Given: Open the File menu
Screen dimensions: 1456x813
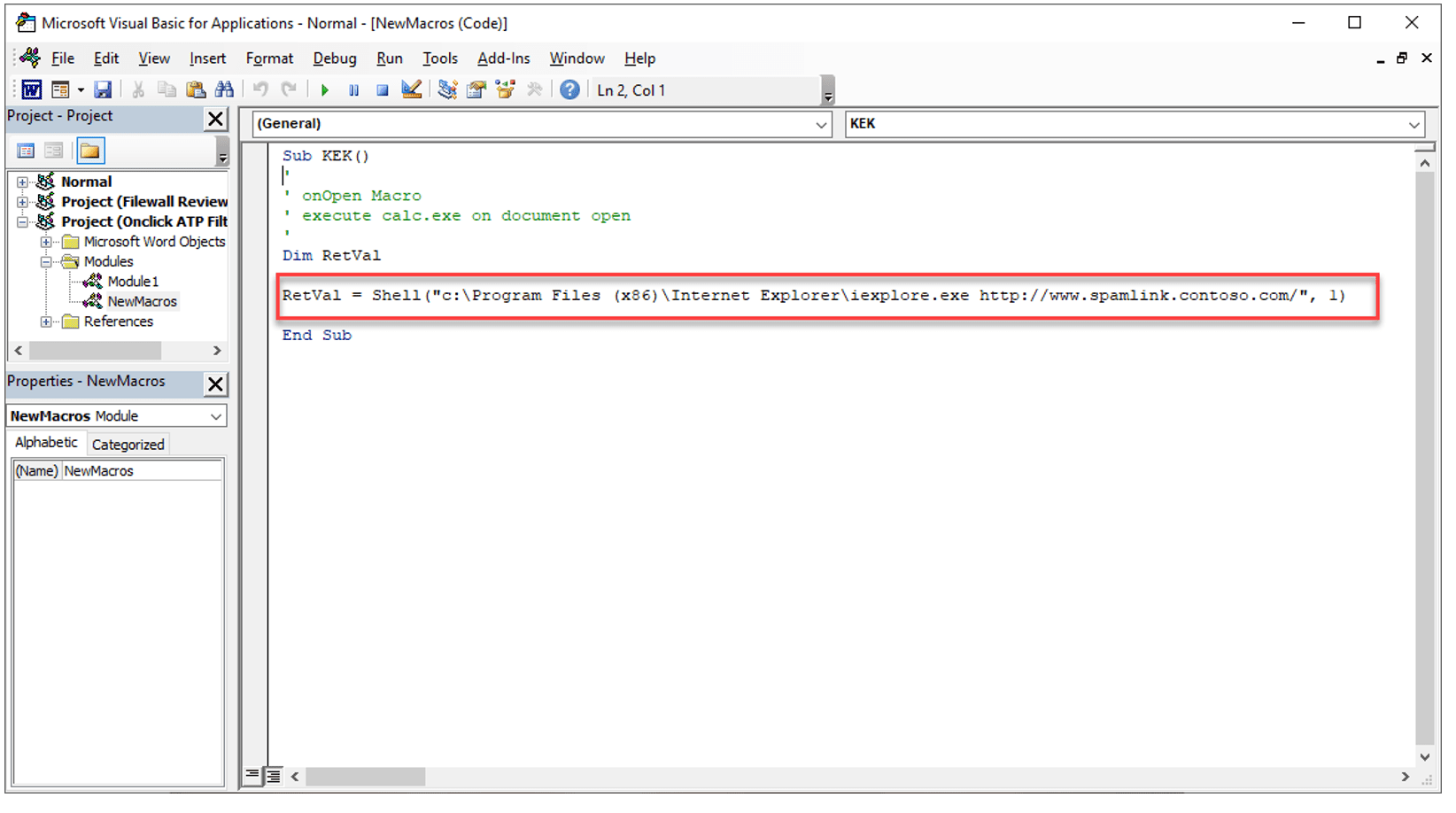Looking at the screenshot, I should click(63, 58).
